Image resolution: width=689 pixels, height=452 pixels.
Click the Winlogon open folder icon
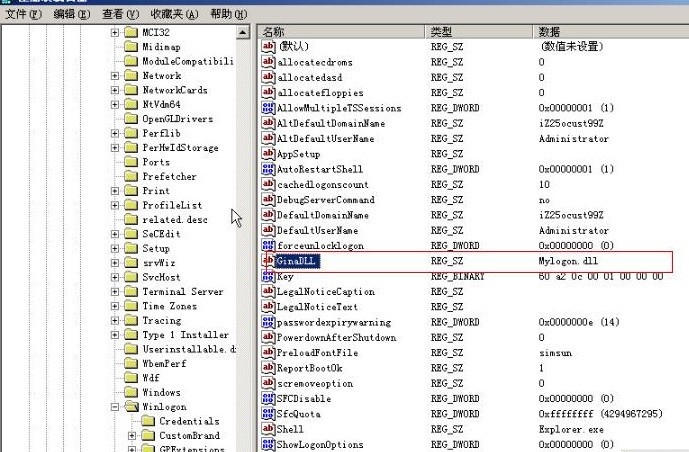(131, 407)
